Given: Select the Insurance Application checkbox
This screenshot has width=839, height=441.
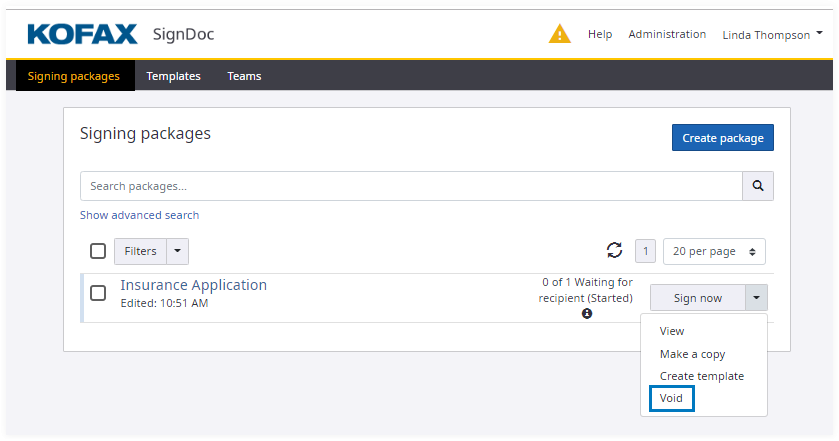Looking at the screenshot, I should (x=98, y=293).
